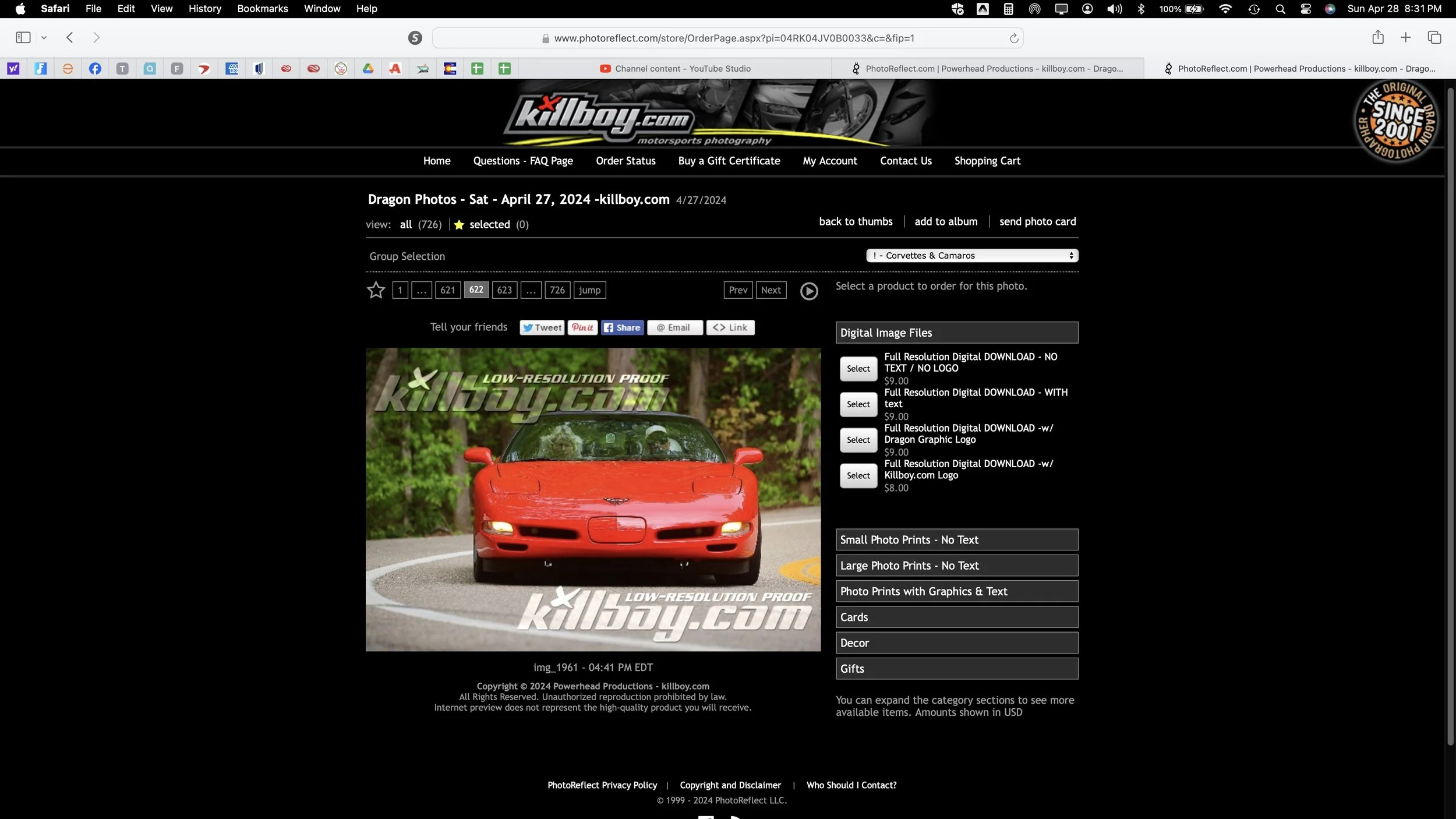Click the red Corvette proof image
The width and height of the screenshot is (1456, 819).
[x=592, y=499]
